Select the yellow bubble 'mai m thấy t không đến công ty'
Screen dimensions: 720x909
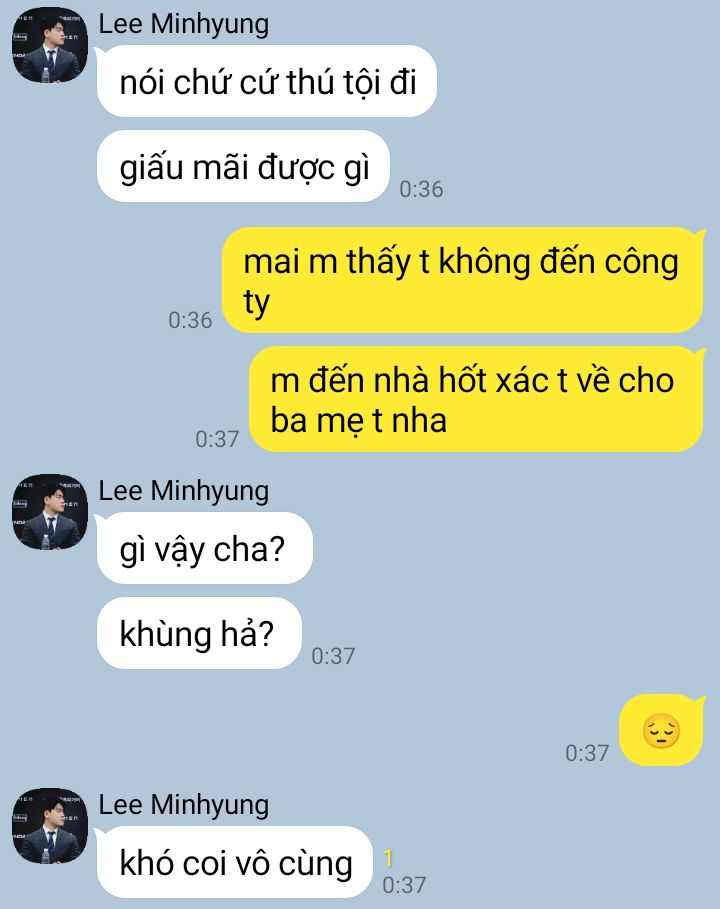tap(463, 280)
